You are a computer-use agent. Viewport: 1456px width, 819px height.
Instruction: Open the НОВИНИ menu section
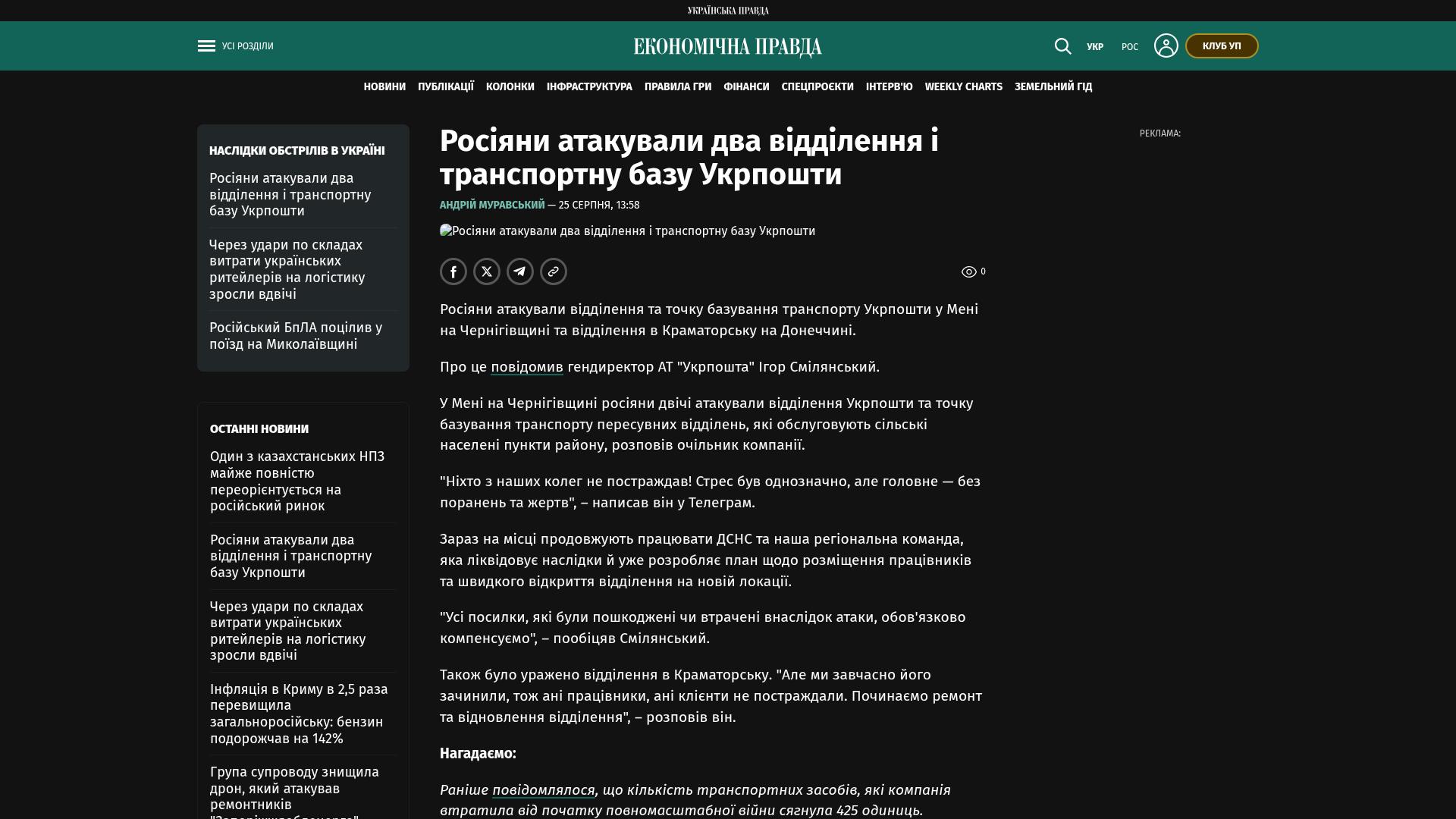384,87
